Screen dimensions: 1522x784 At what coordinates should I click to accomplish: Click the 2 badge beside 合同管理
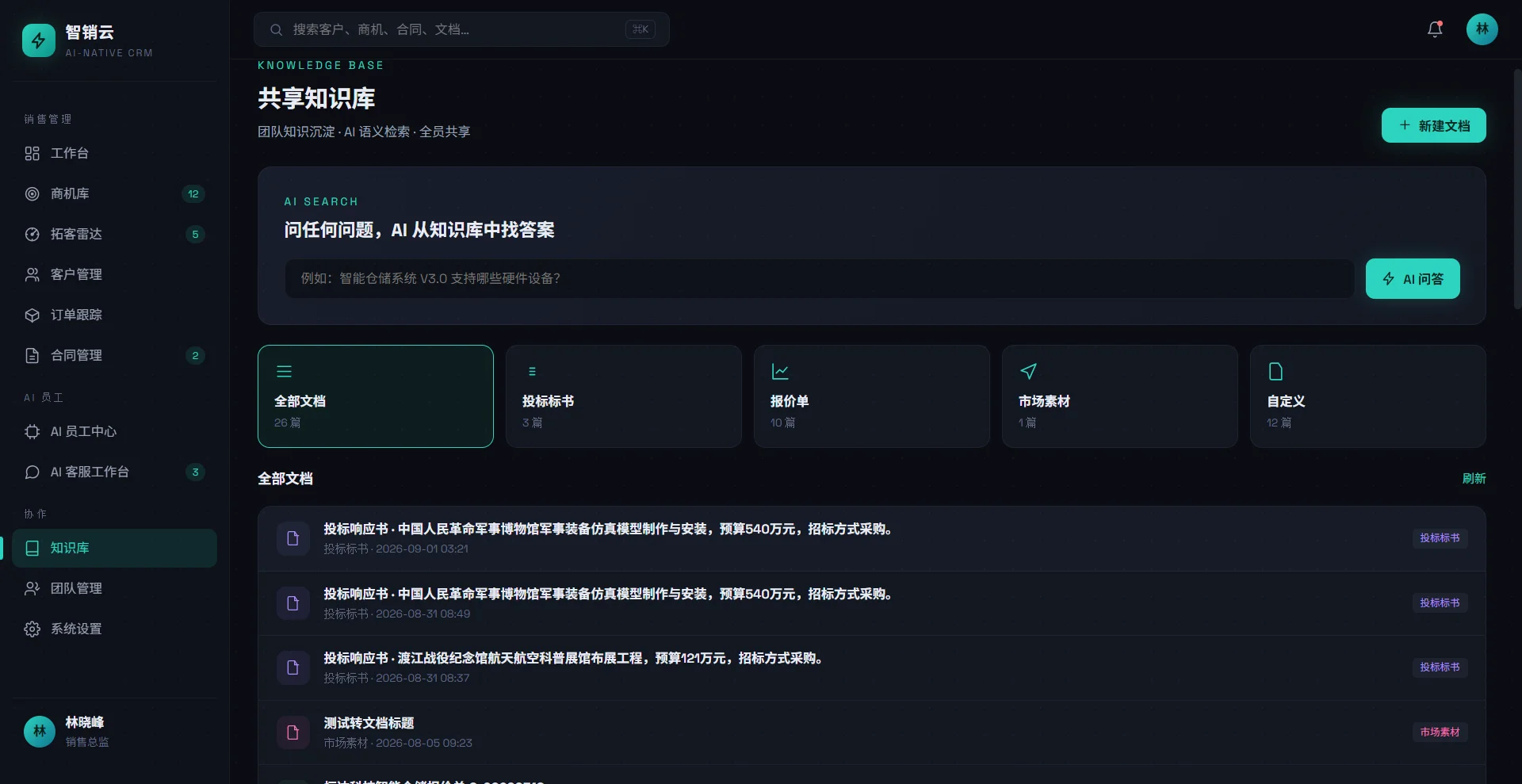coord(195,355)
